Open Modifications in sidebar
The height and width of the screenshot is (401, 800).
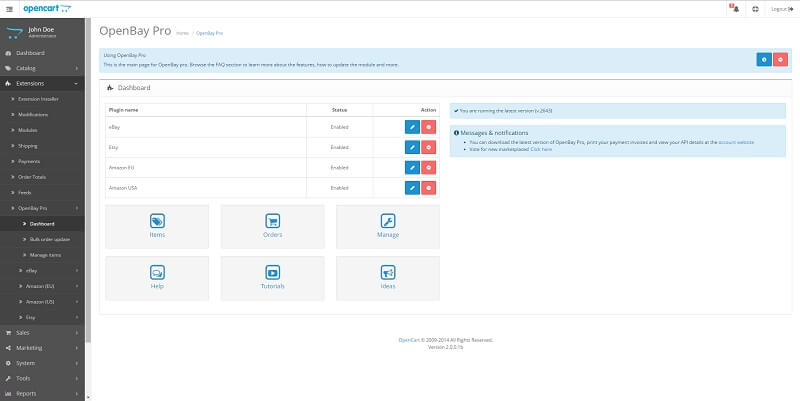42,115
